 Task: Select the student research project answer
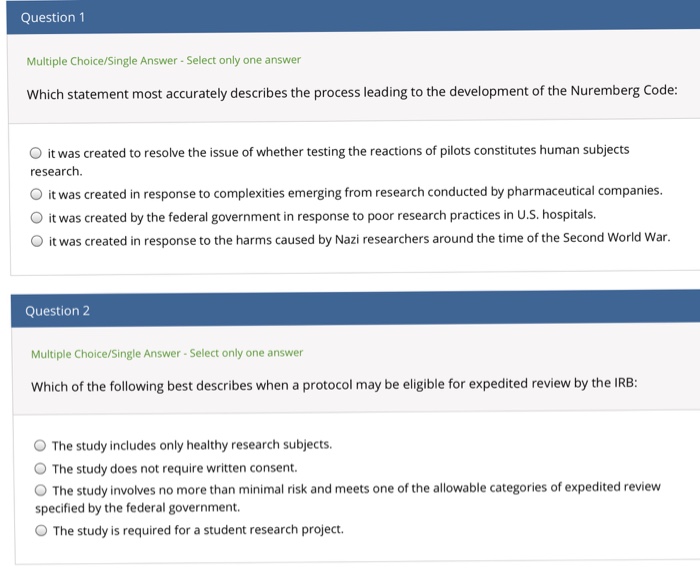(41, 530)
